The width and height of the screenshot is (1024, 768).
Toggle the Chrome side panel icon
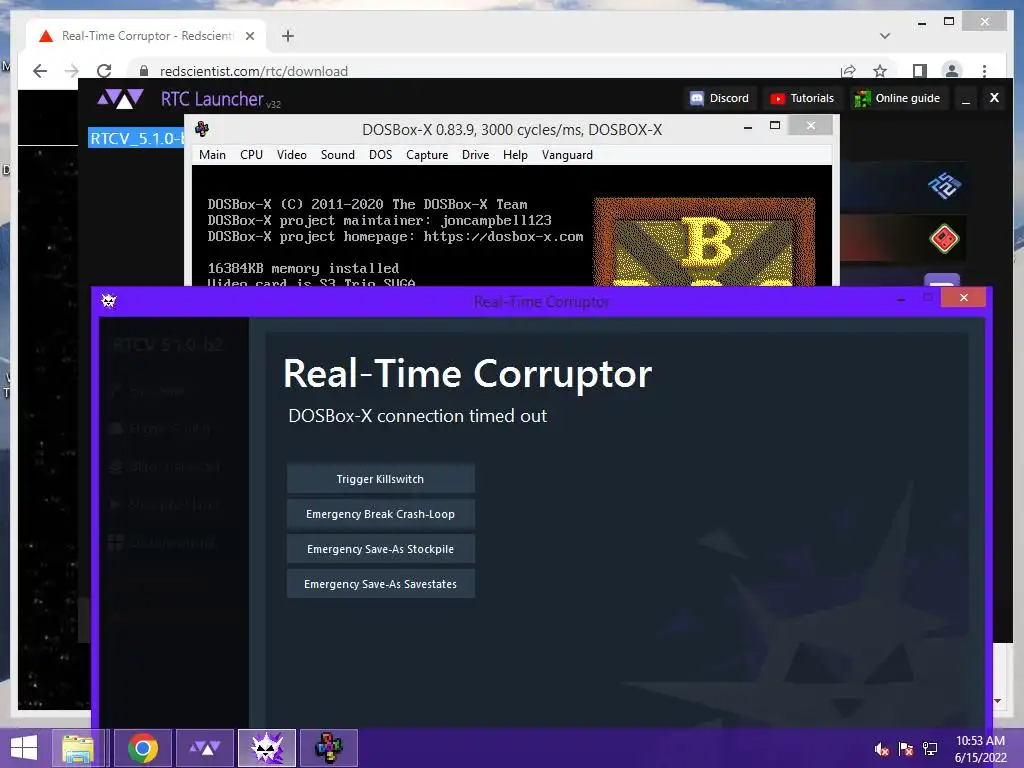(920, 71)
